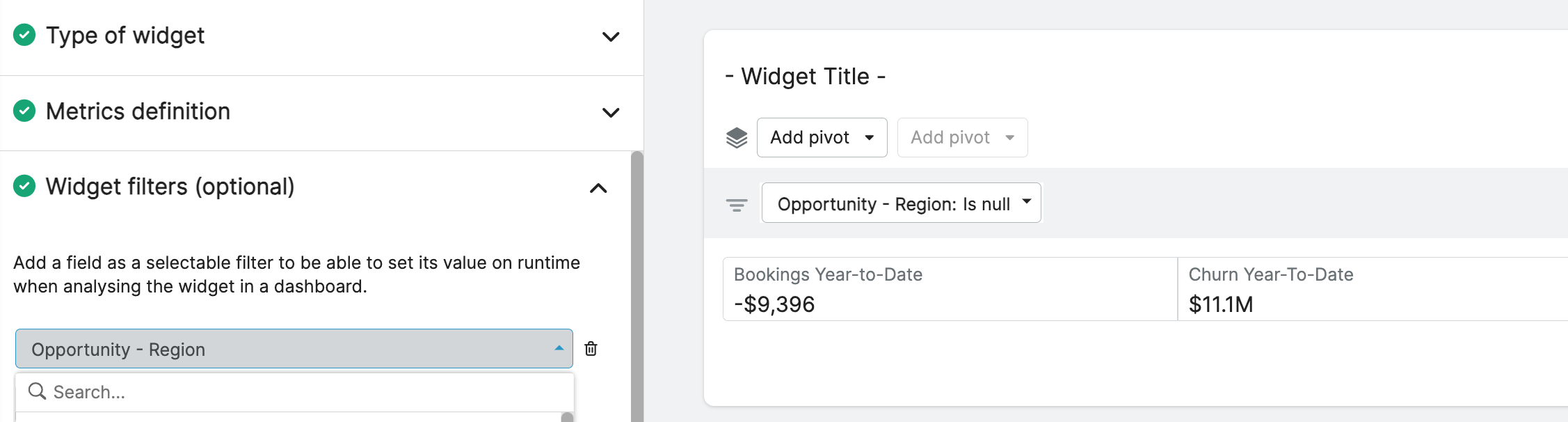
Task: Expand the Type of widget section
Action: click(611, 36)
